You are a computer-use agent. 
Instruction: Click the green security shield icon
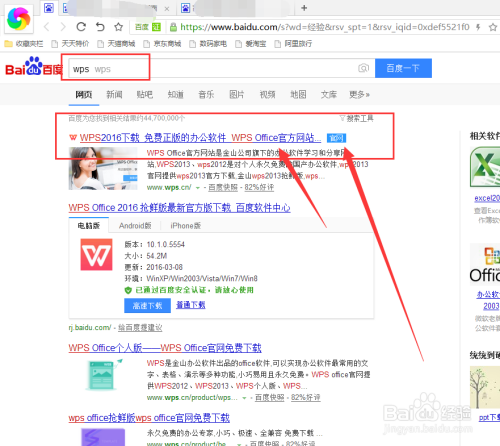(x=128, y=290)
